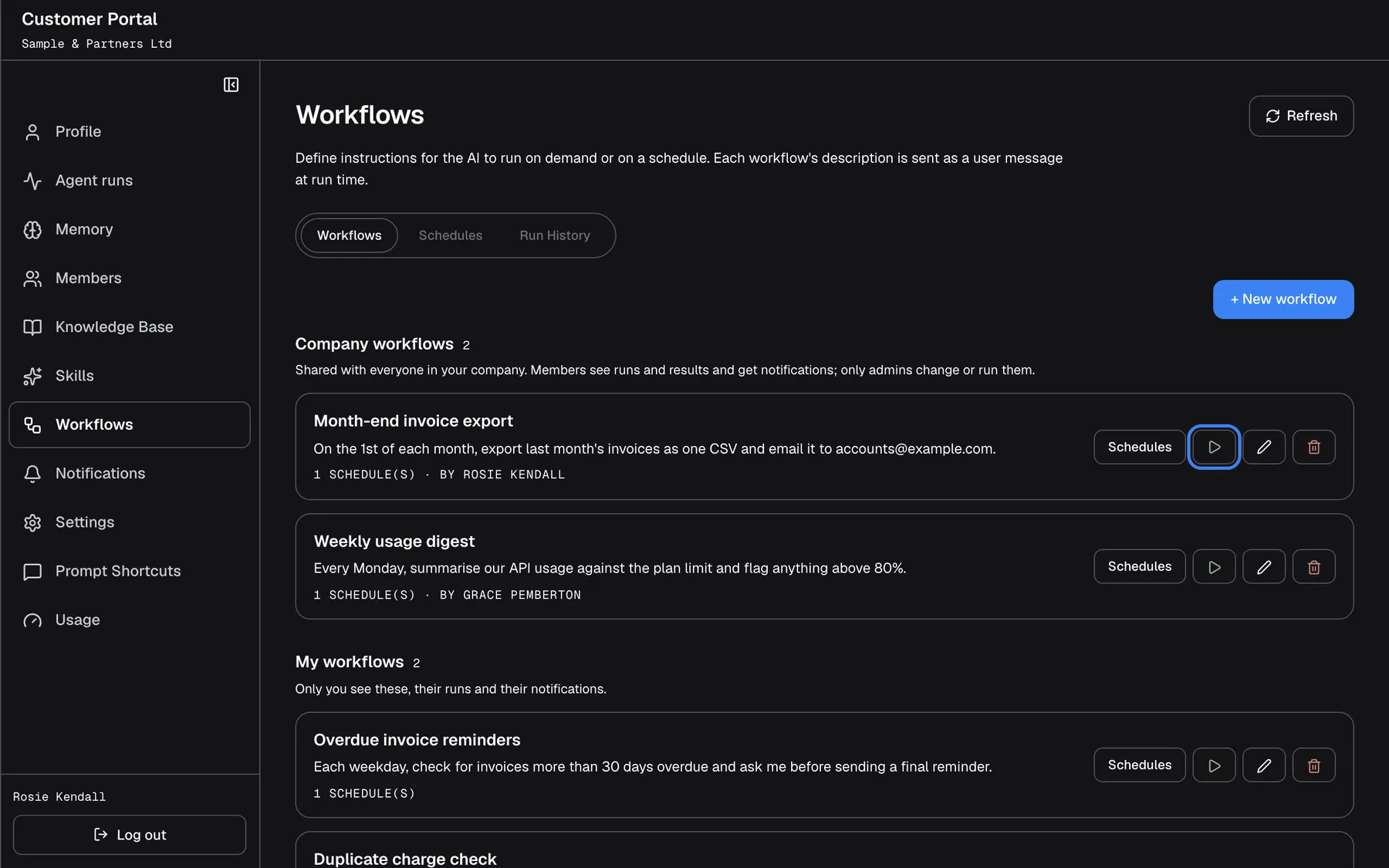
Task: Click the Rosie Kendall username label
Action: pos(59,797)
